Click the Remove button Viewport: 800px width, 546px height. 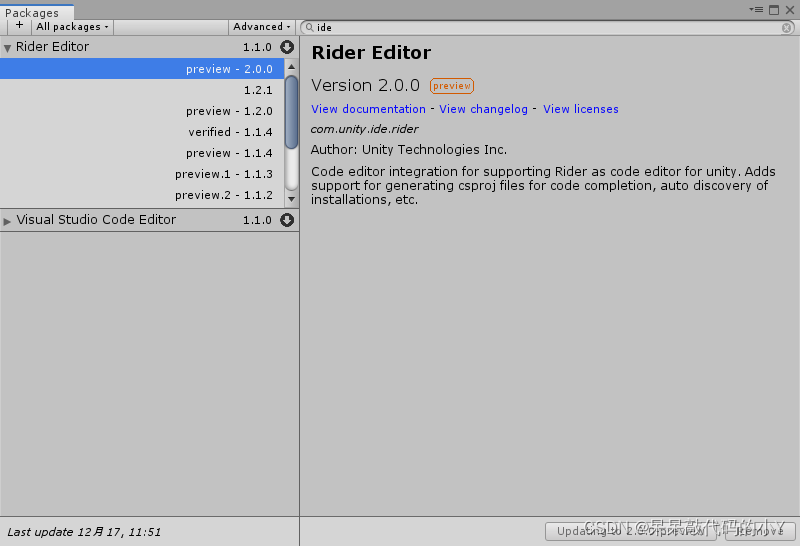(x=760, y=531)
